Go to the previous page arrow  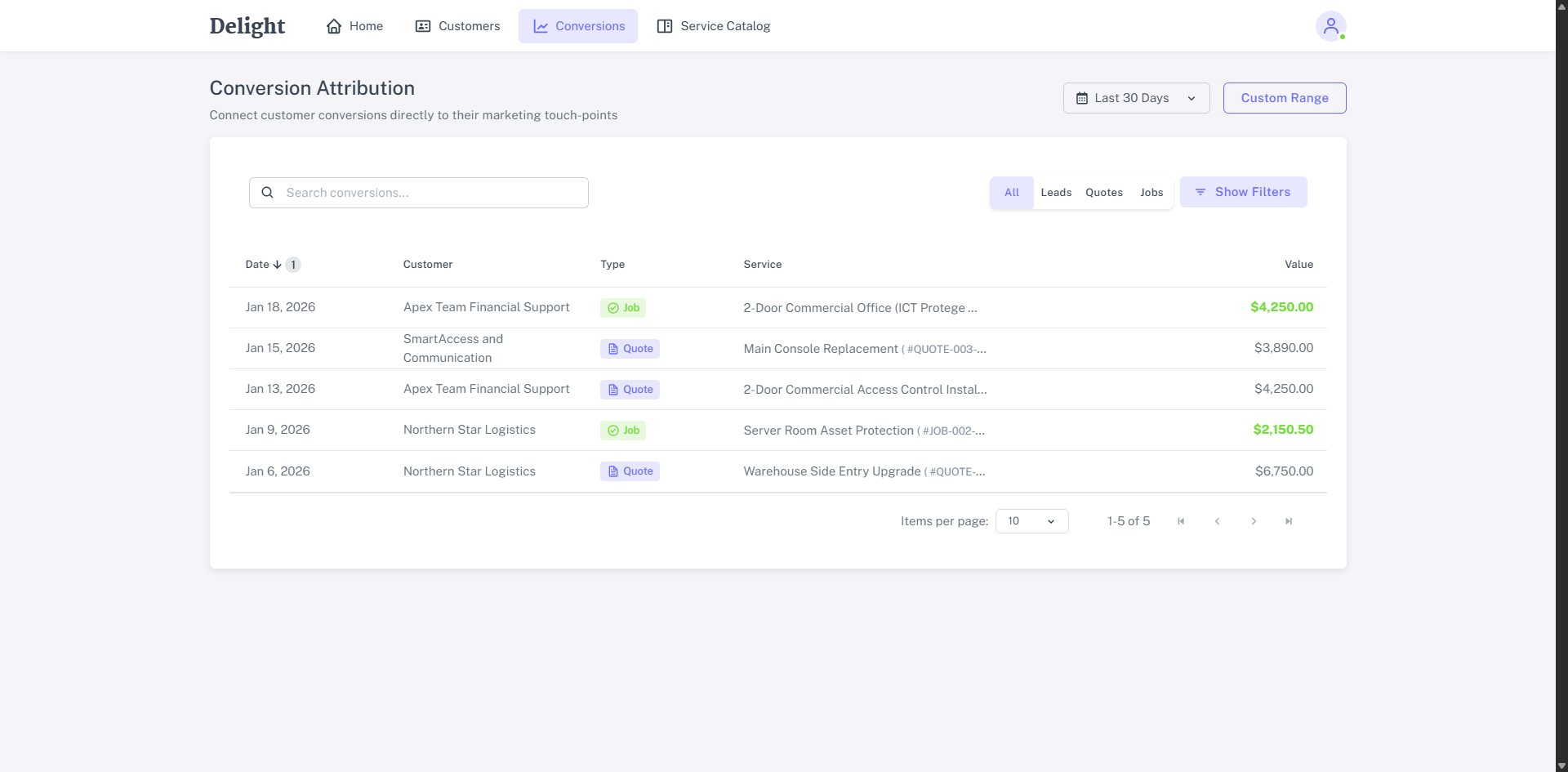tap(1217, 521)
